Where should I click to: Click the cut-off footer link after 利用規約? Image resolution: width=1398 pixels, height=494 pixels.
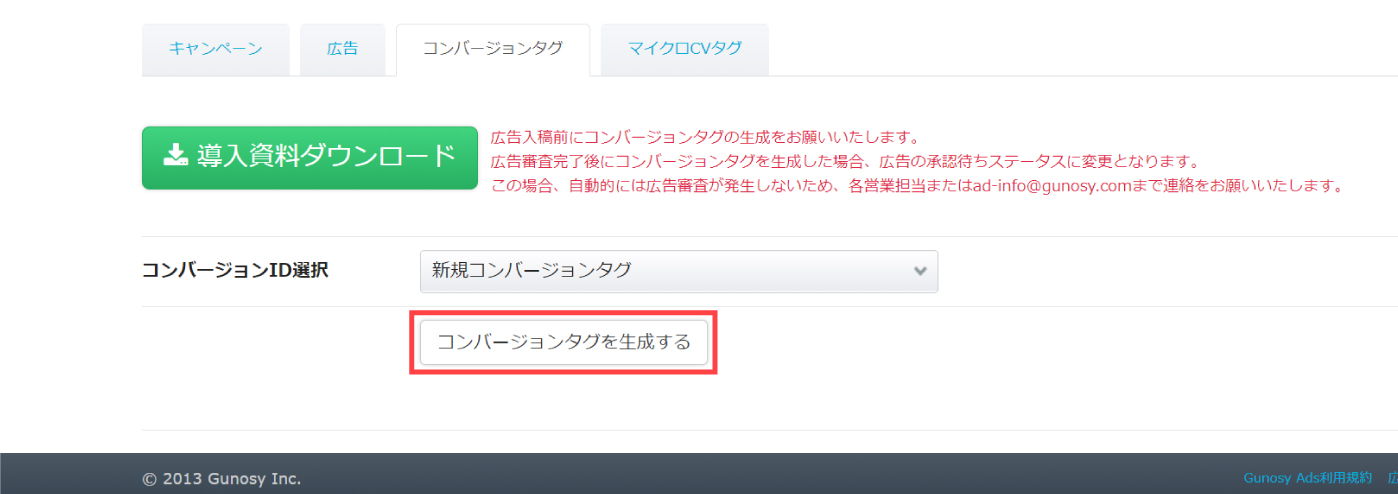point(1392,478)
